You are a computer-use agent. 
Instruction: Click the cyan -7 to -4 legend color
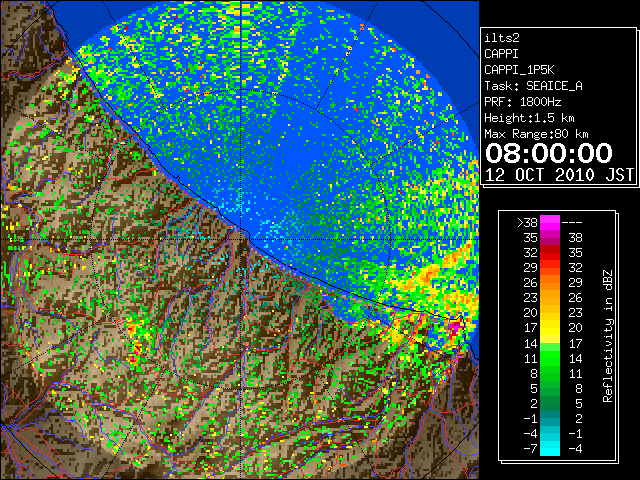point(550,448)
